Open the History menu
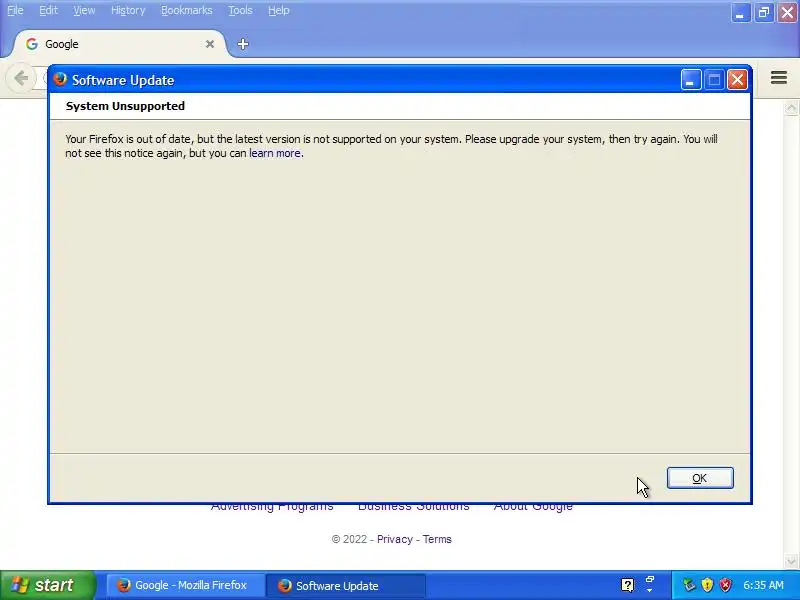800x600 pixels. click(128, 10)
